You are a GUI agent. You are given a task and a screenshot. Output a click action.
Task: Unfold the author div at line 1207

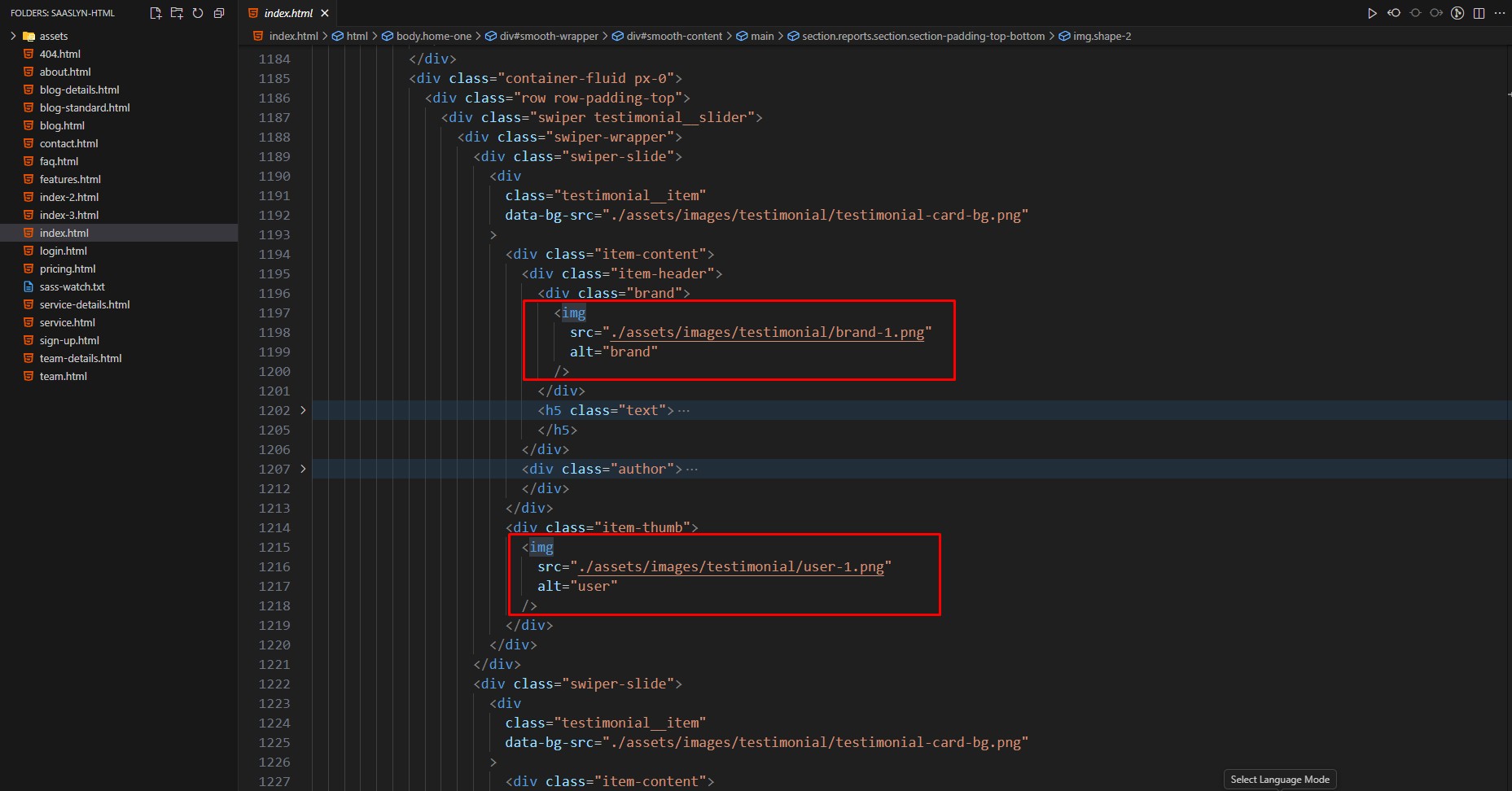[303, 469]
